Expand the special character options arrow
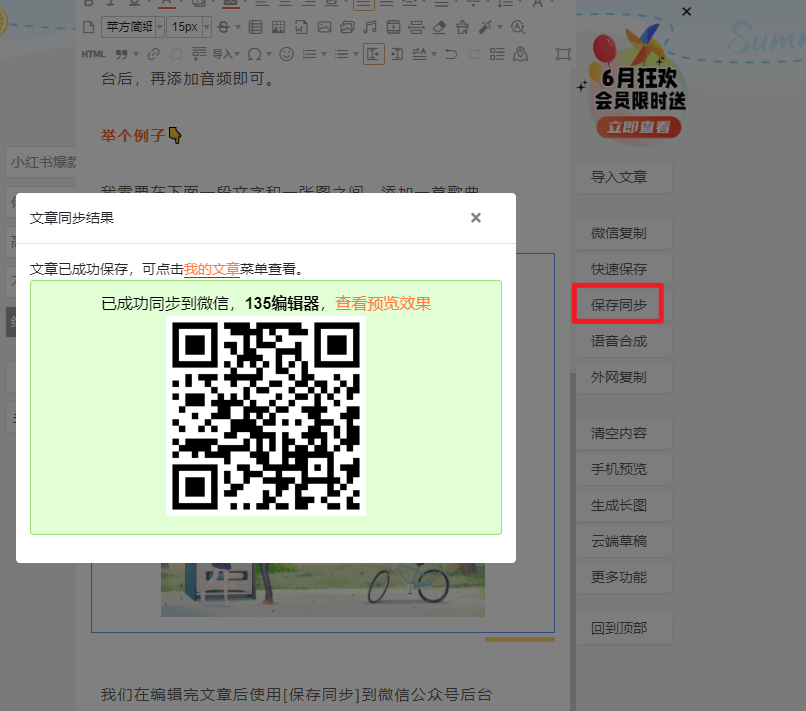Image resolution: width=806 pixels, height=711 pixels. point(269,54)
